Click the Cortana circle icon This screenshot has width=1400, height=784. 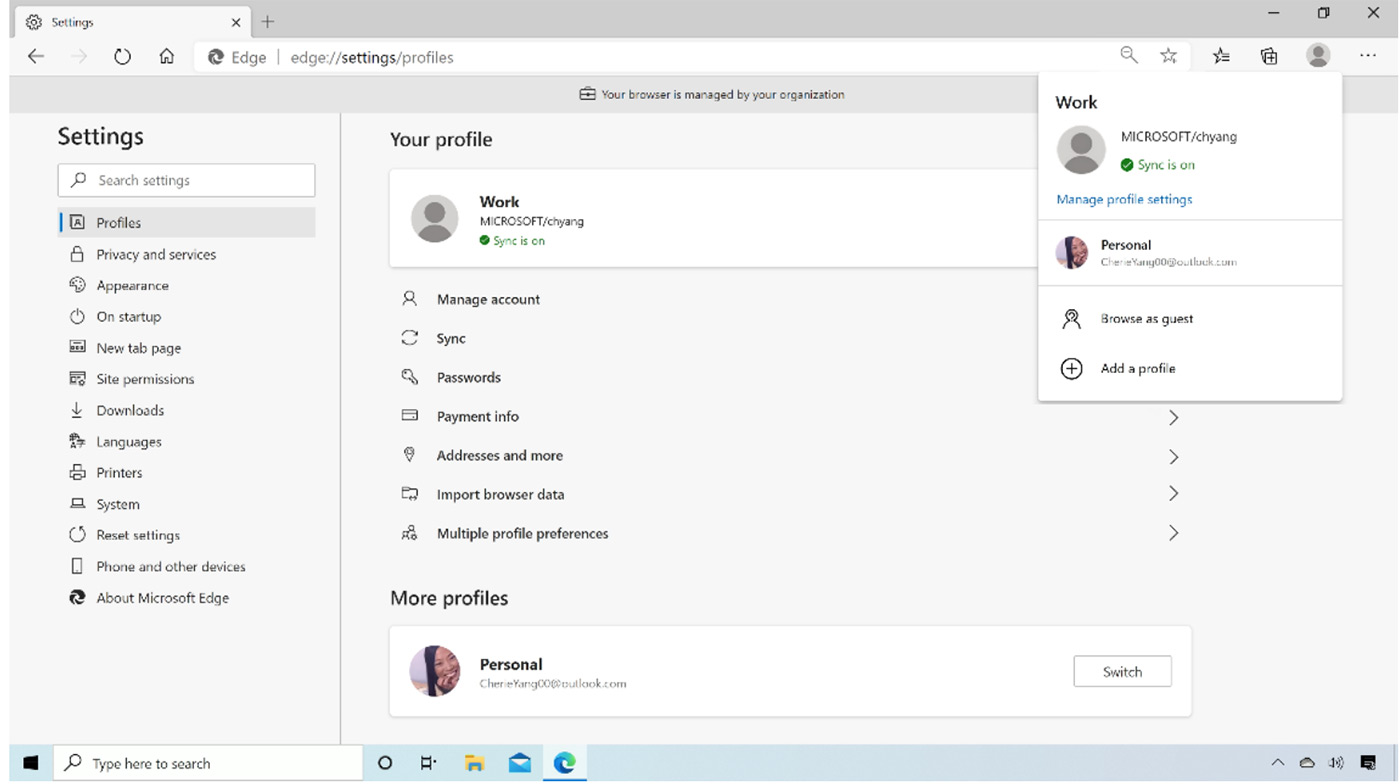click(x=385, y=764)
